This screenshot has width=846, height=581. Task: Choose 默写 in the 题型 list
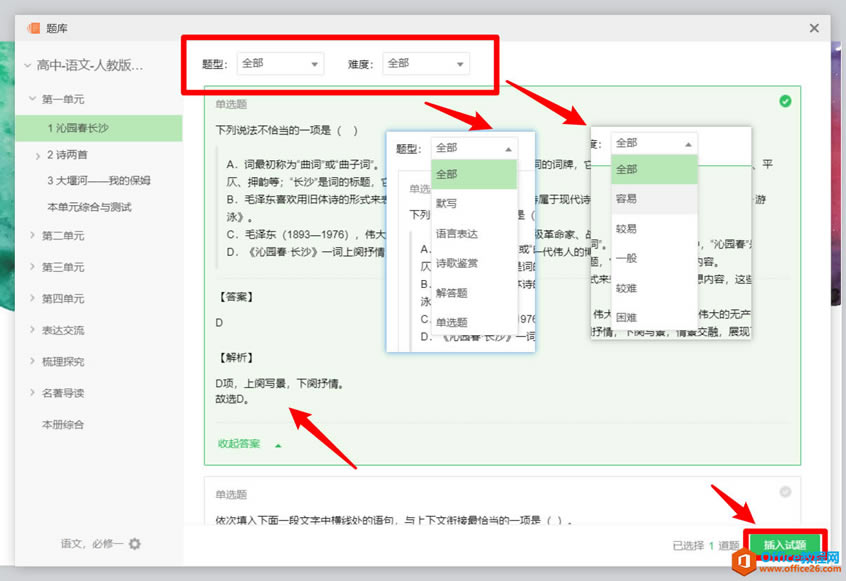coord(474,203)
